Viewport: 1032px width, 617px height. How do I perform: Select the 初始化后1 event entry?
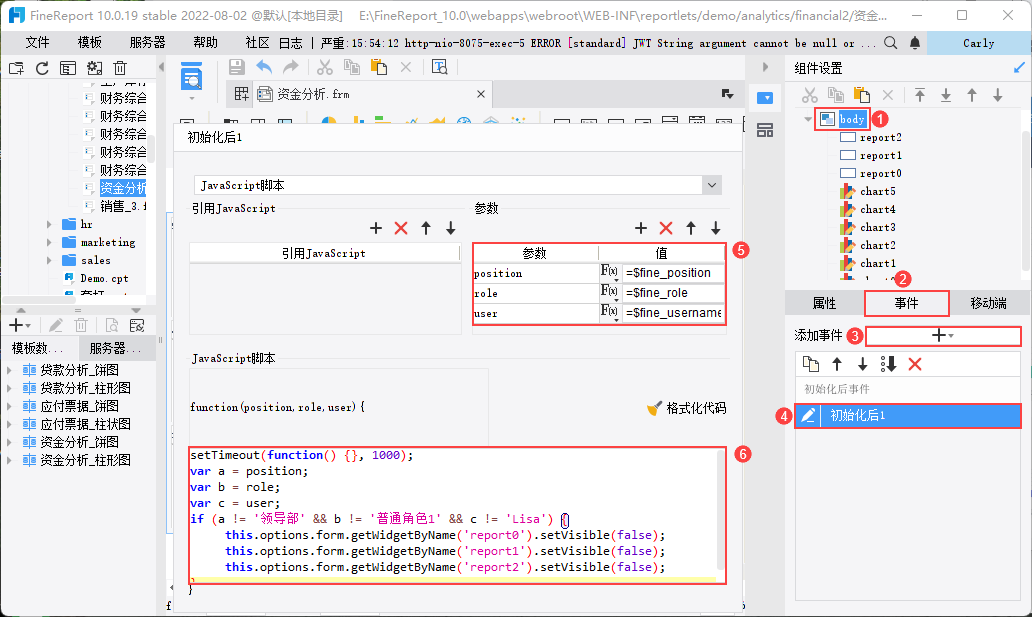coord(908,416)
